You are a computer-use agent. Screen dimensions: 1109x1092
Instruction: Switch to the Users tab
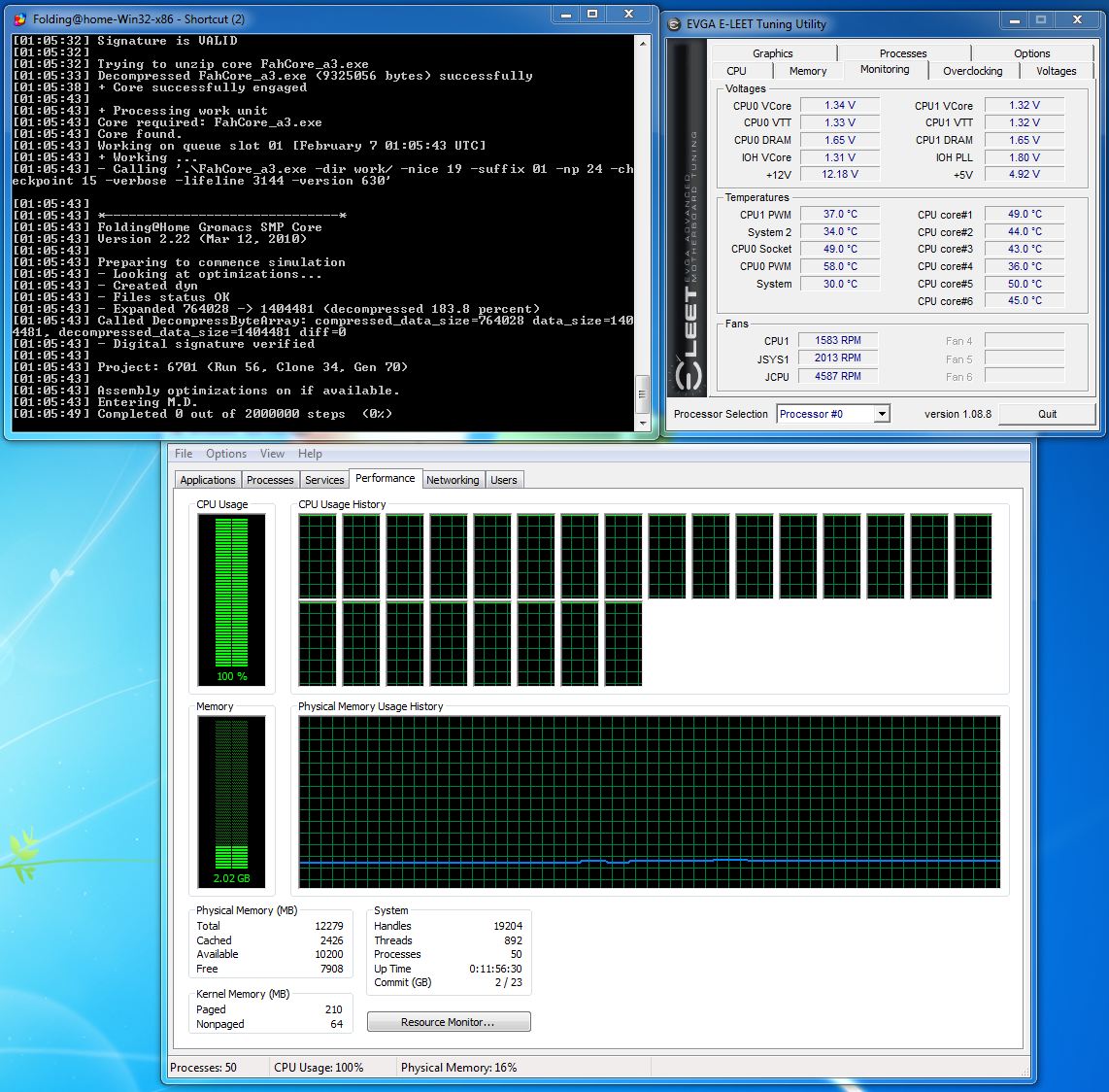coord(504,480)
